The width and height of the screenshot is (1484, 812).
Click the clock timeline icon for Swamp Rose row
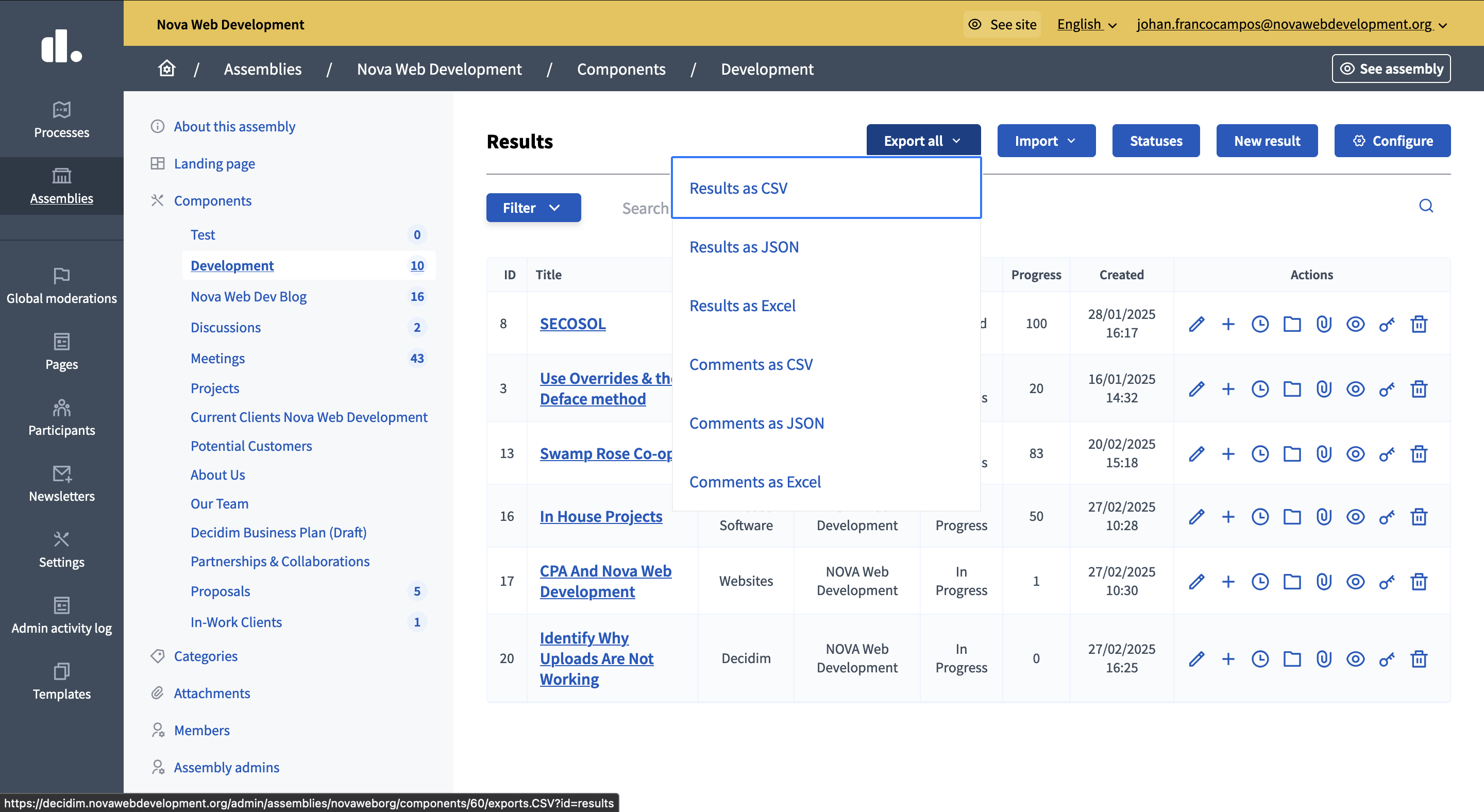point(1260,454)
